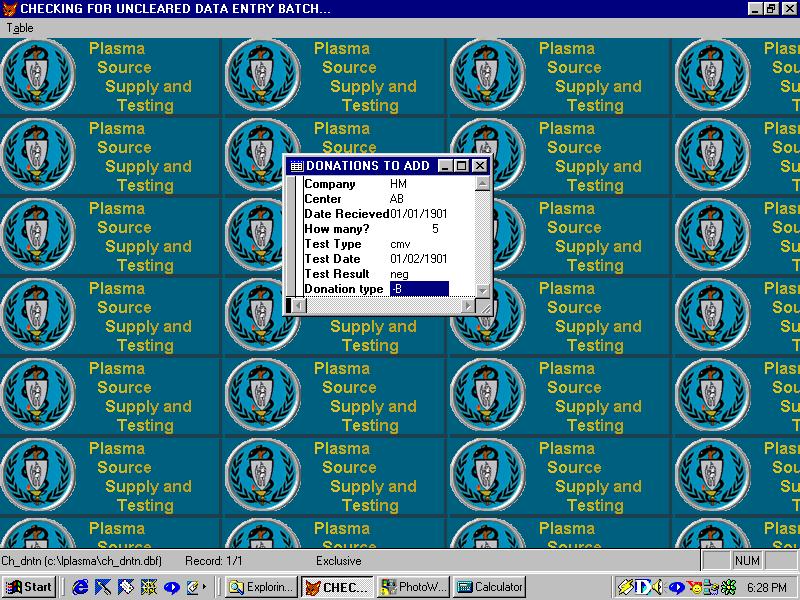Open the Windows Start menu
Image resolution: width=800 pixels, height=600 pixels.
[x=29, y=587]
